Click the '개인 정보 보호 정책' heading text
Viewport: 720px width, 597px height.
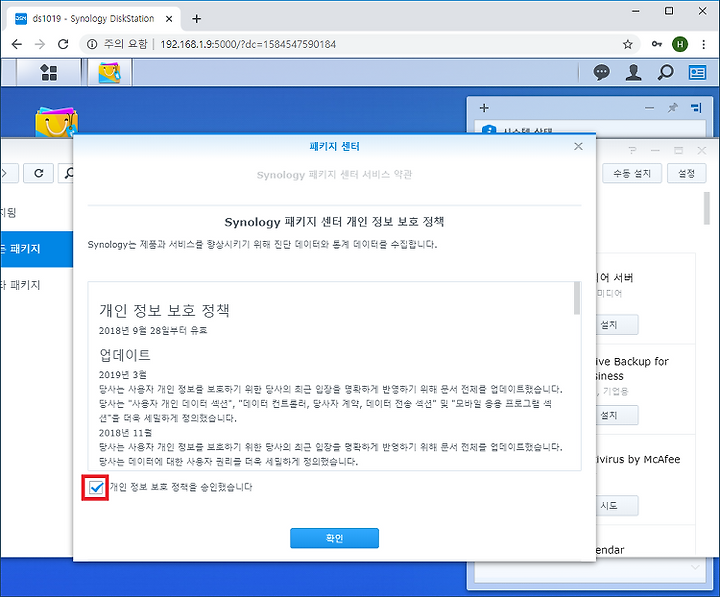pyautogui.click(x=164, y=310)
